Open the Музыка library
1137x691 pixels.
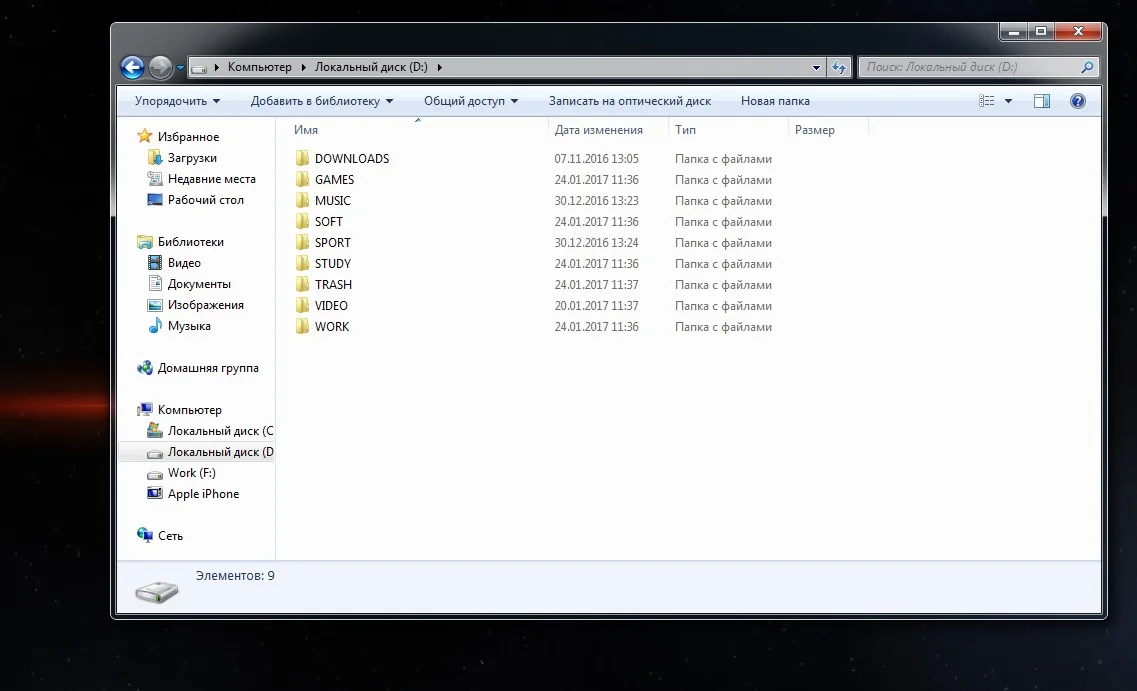(189, 326)
